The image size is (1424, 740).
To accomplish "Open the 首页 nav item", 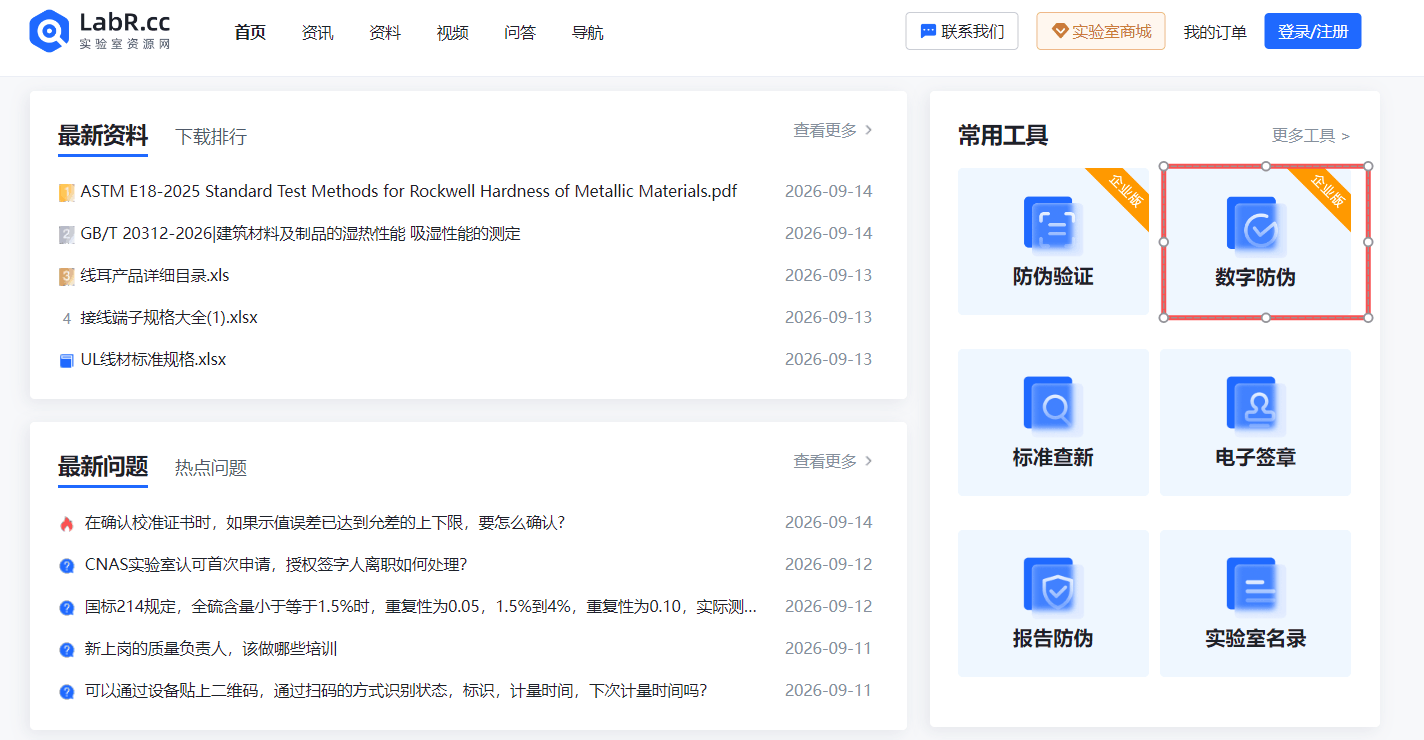I will click(250, 32).
